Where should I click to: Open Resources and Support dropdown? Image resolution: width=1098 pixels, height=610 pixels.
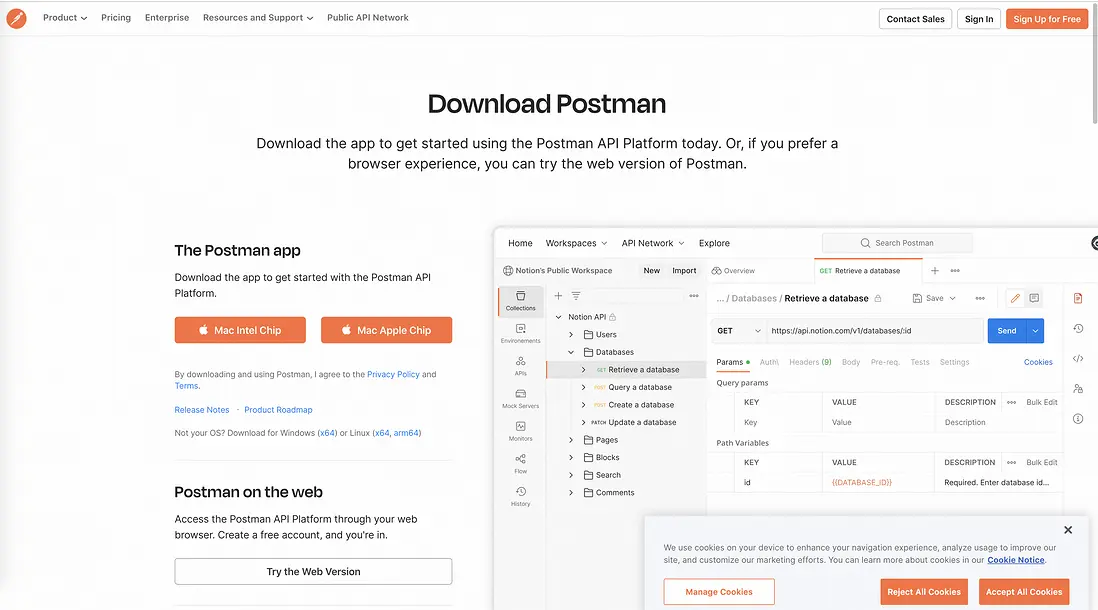[x=258, y=18]
